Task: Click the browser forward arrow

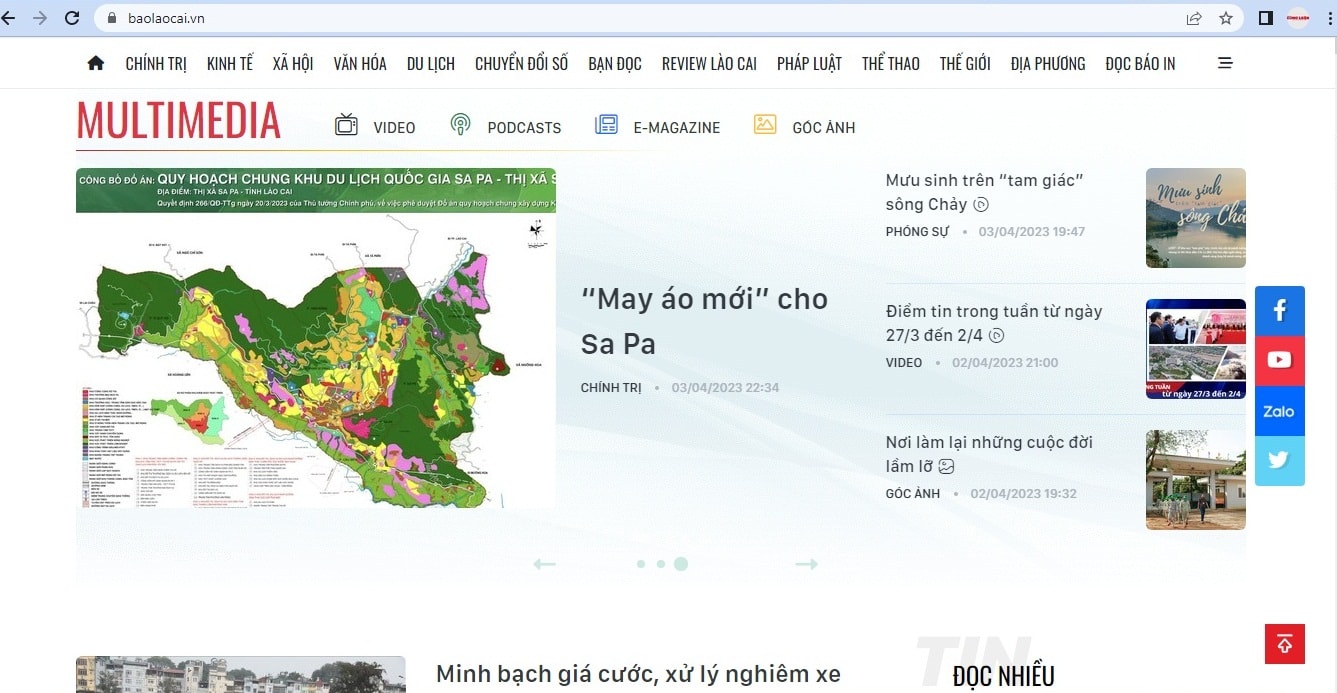Action: [40, 18]
